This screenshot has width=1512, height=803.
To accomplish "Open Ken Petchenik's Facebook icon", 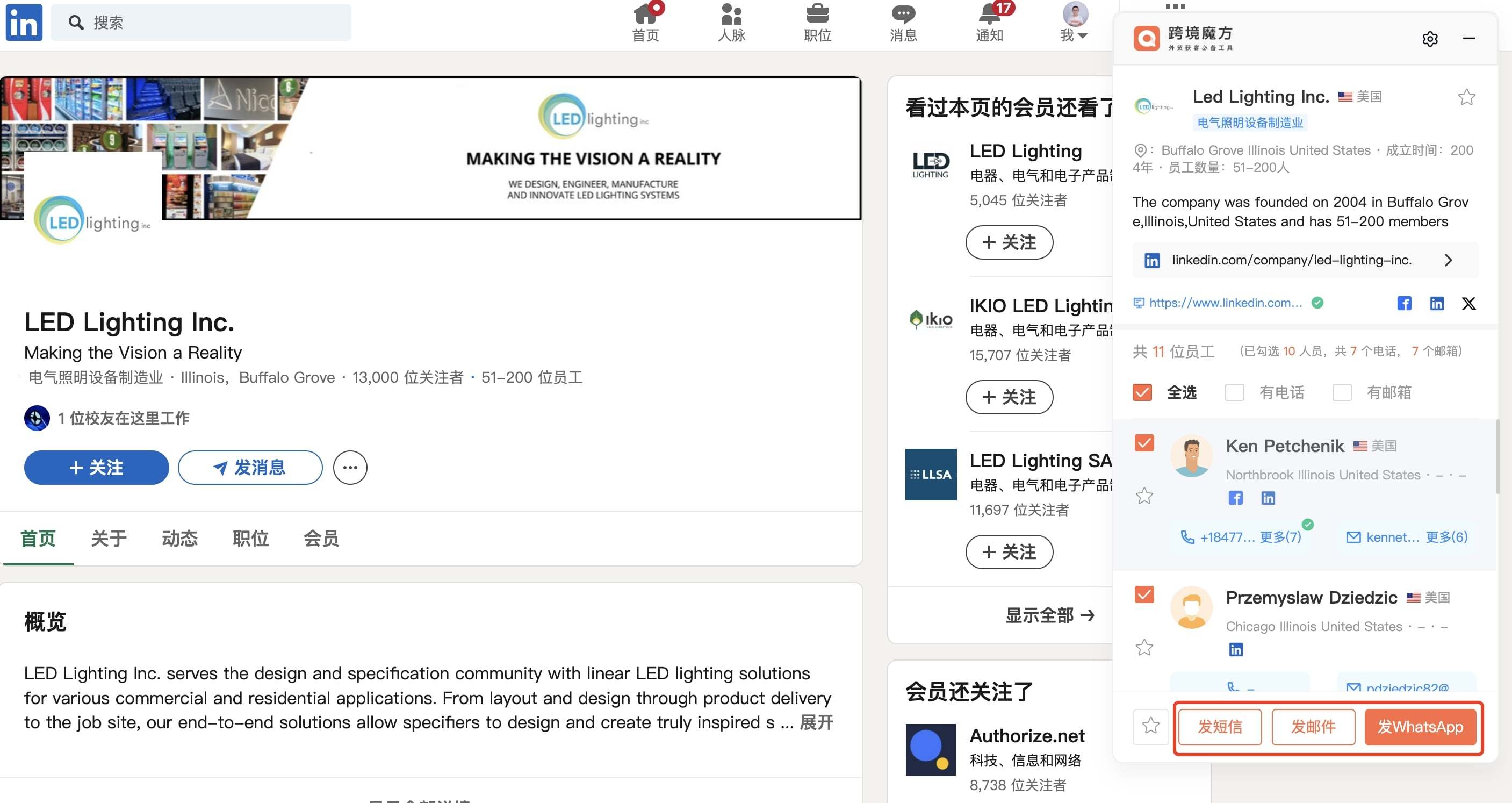I will tap(1235, 498).
